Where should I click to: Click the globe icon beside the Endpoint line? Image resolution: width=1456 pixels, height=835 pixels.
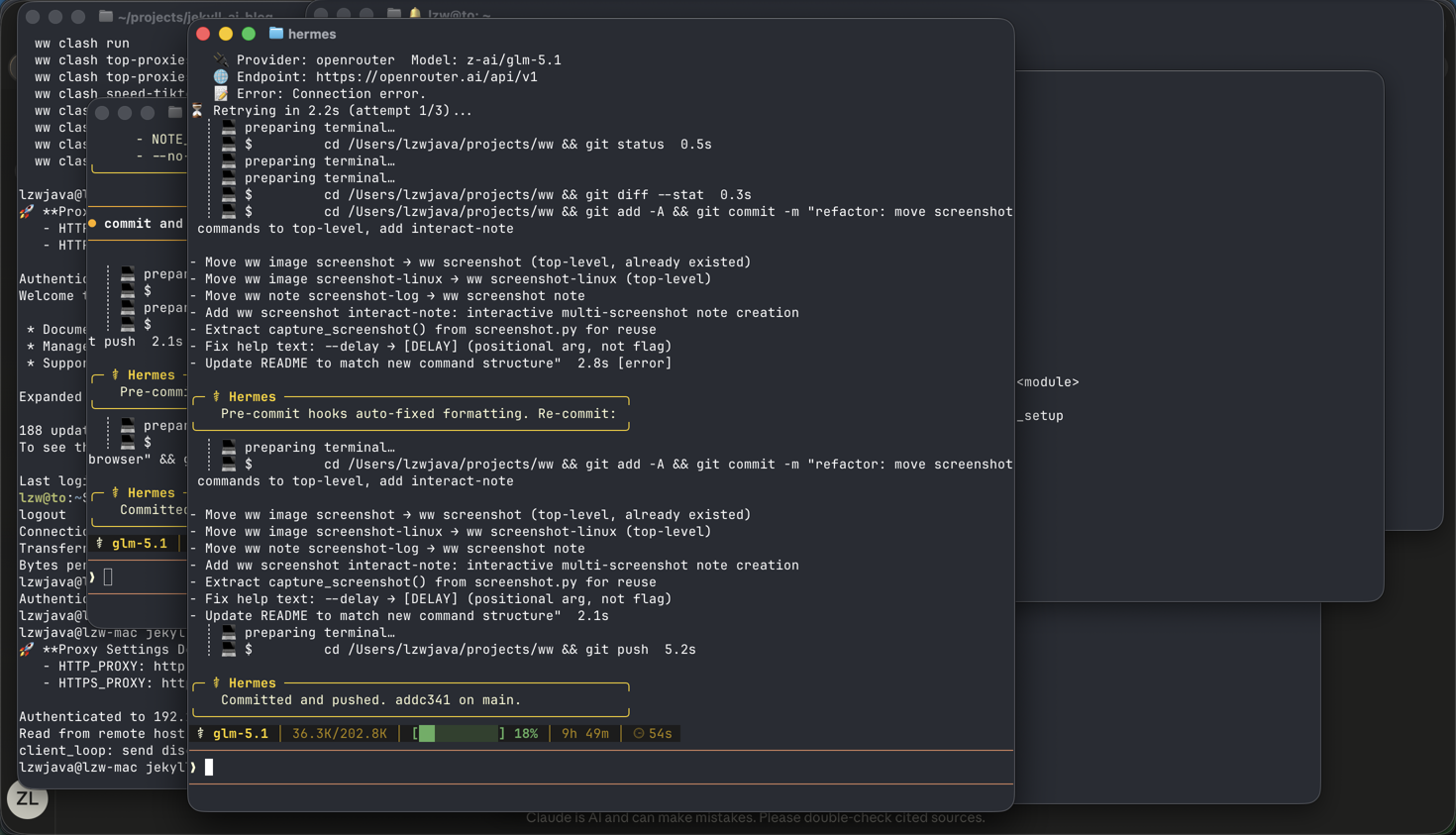[221, 76]
